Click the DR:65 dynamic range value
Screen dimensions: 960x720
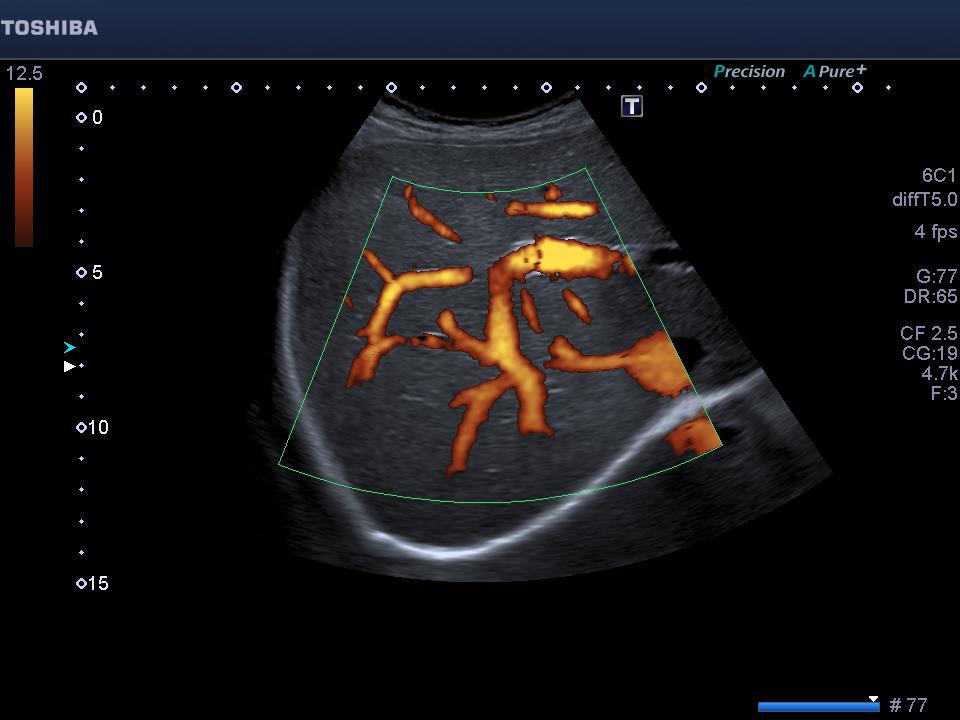(x=931, y=296)
